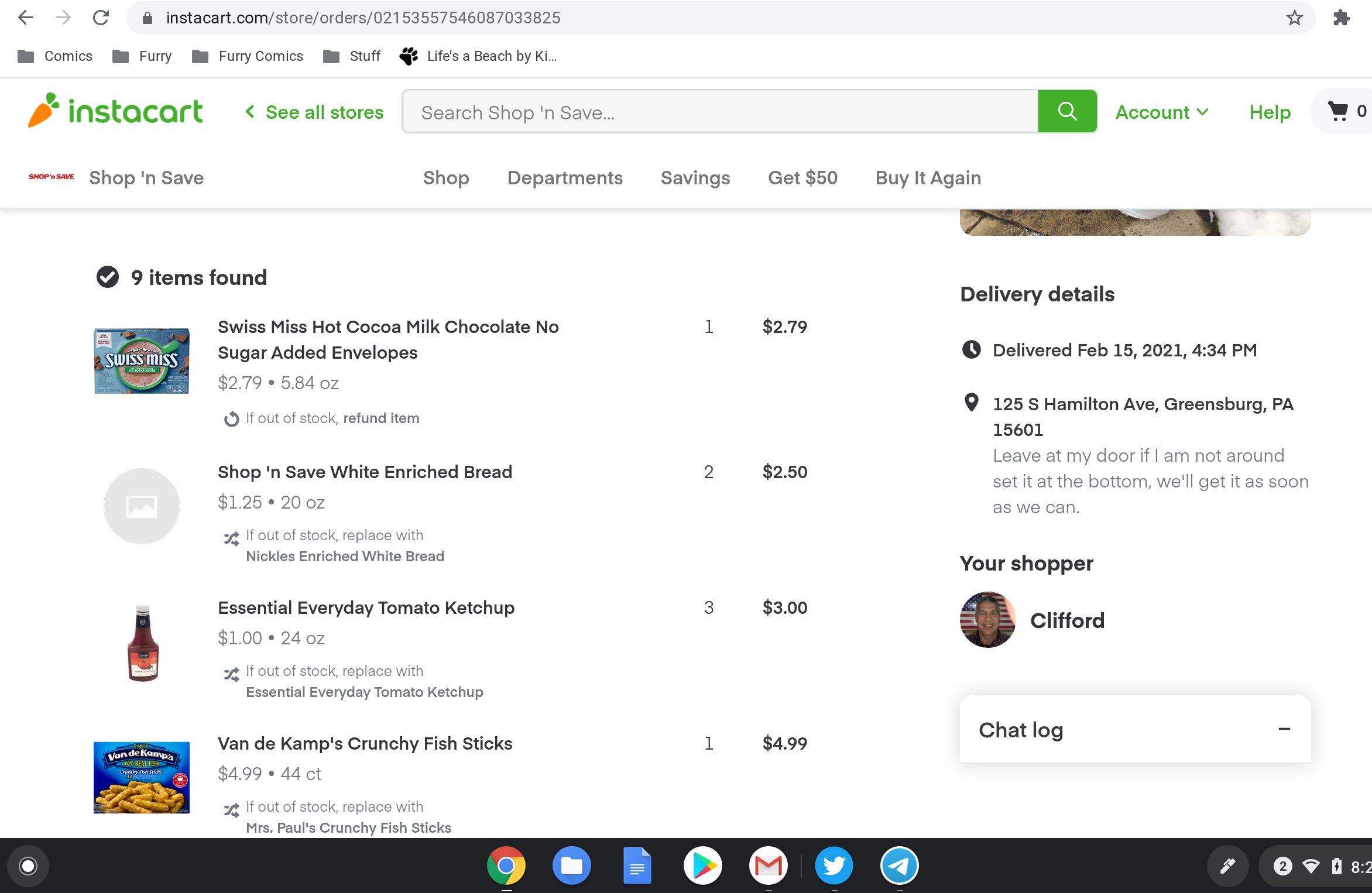Open the Stuff bookmarks folder
1372x893 pixels.
[352, 56]
